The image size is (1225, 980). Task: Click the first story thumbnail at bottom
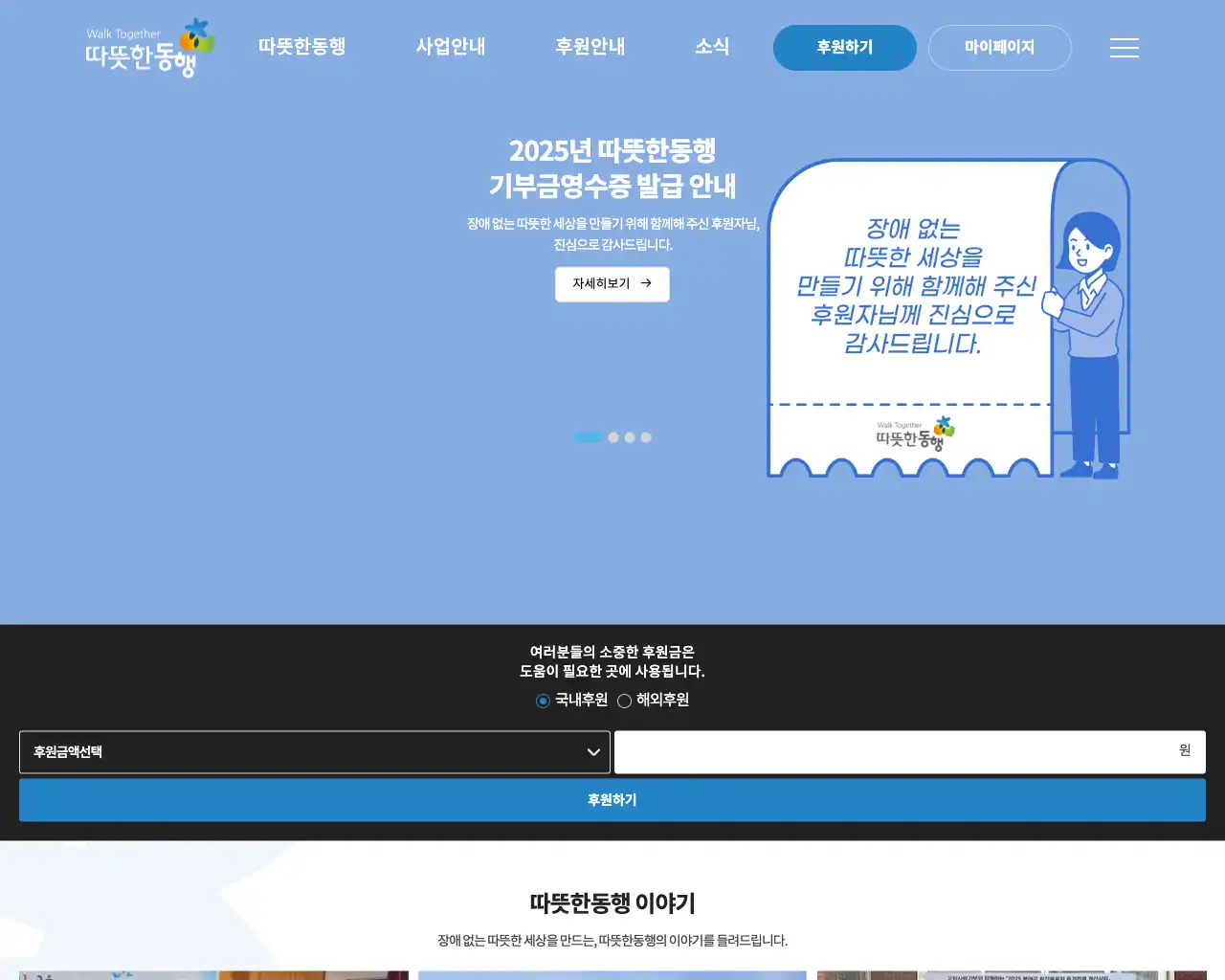(214, 974)
